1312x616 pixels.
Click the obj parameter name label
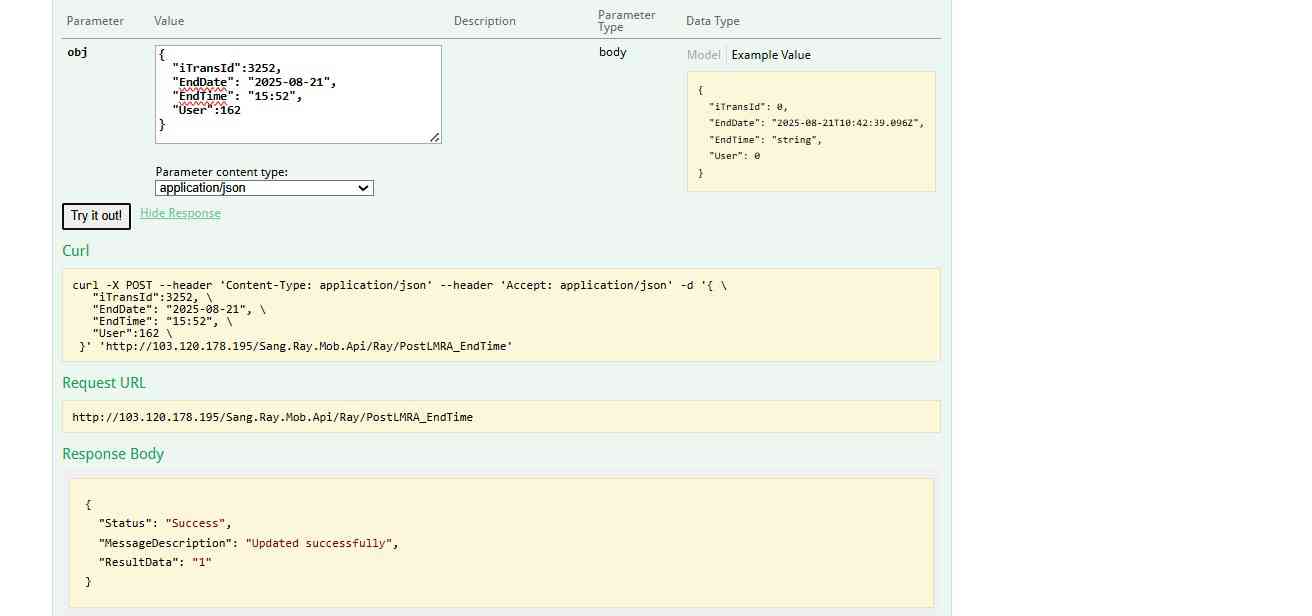pyautogui.click(x=77, y=52)
